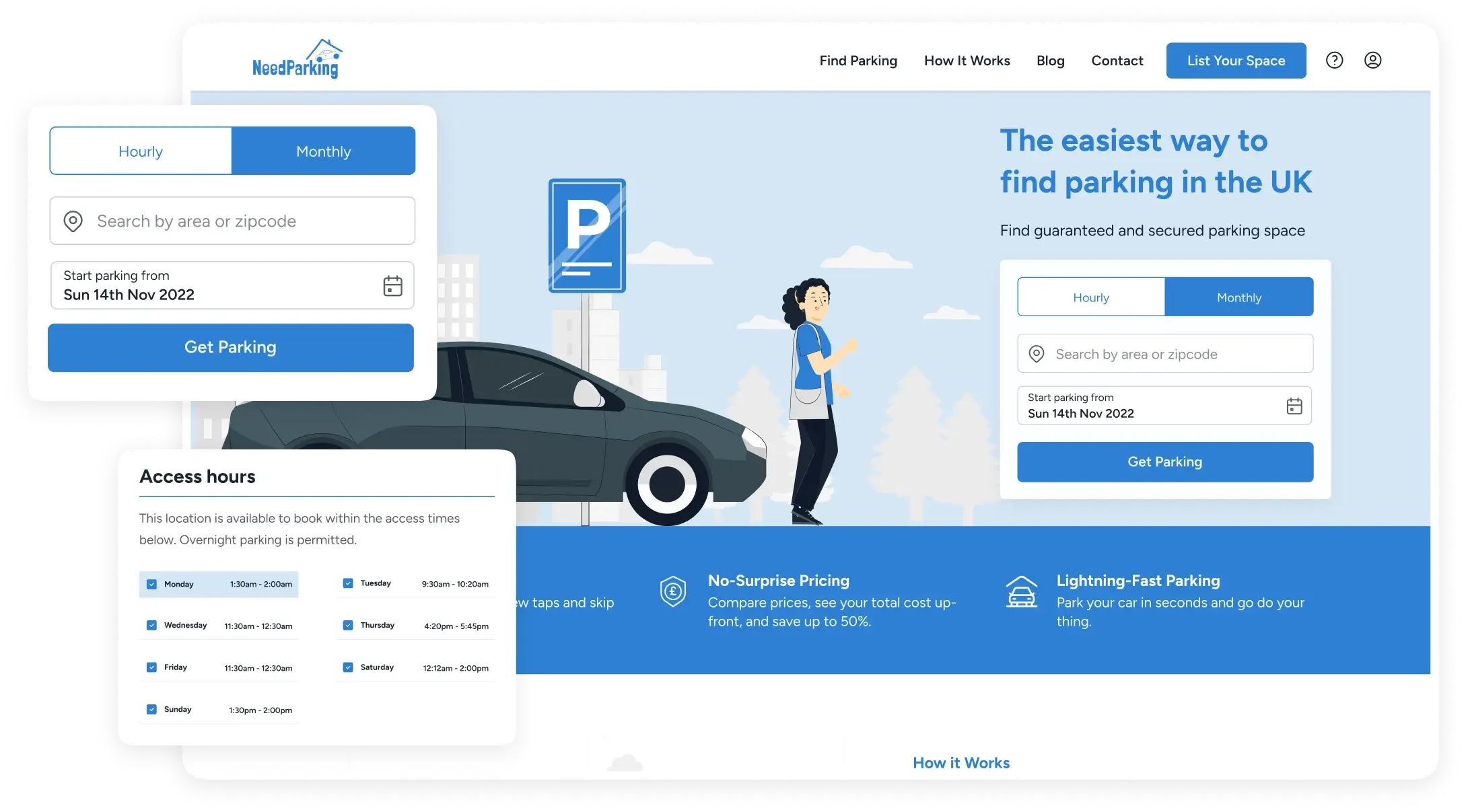Click the List Your Space button
This screenshot has height=812, width=1466.
1236,61
